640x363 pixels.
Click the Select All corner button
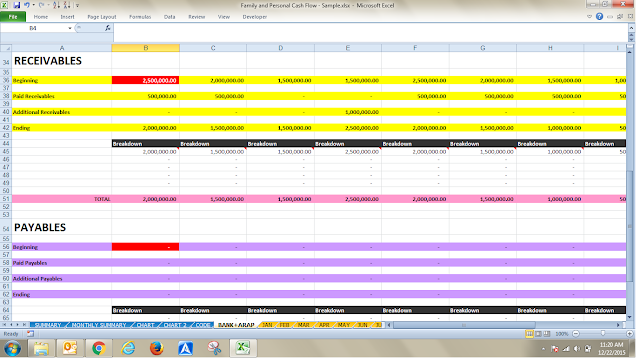click(6, 48)
